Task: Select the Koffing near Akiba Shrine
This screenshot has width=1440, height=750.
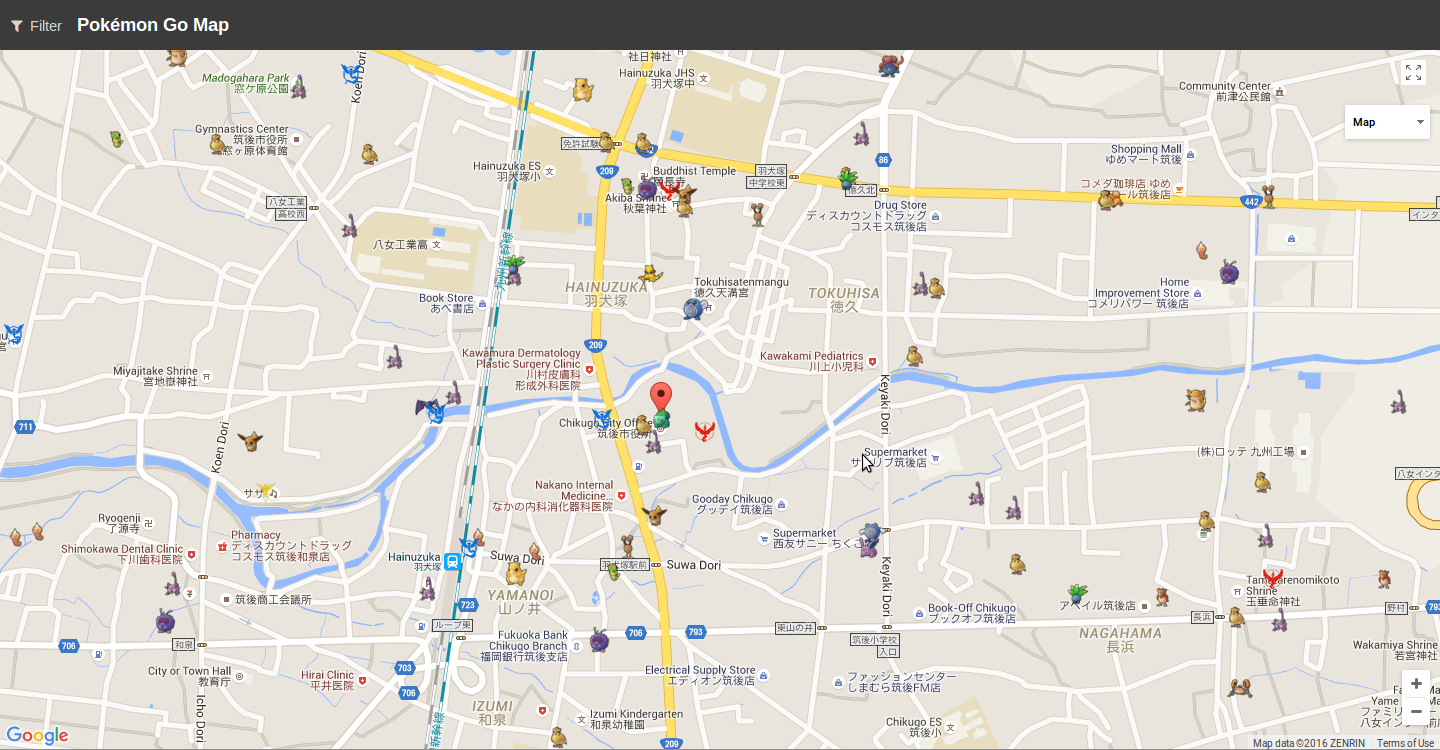Action: pyautogui.click(x=647, y=189)
